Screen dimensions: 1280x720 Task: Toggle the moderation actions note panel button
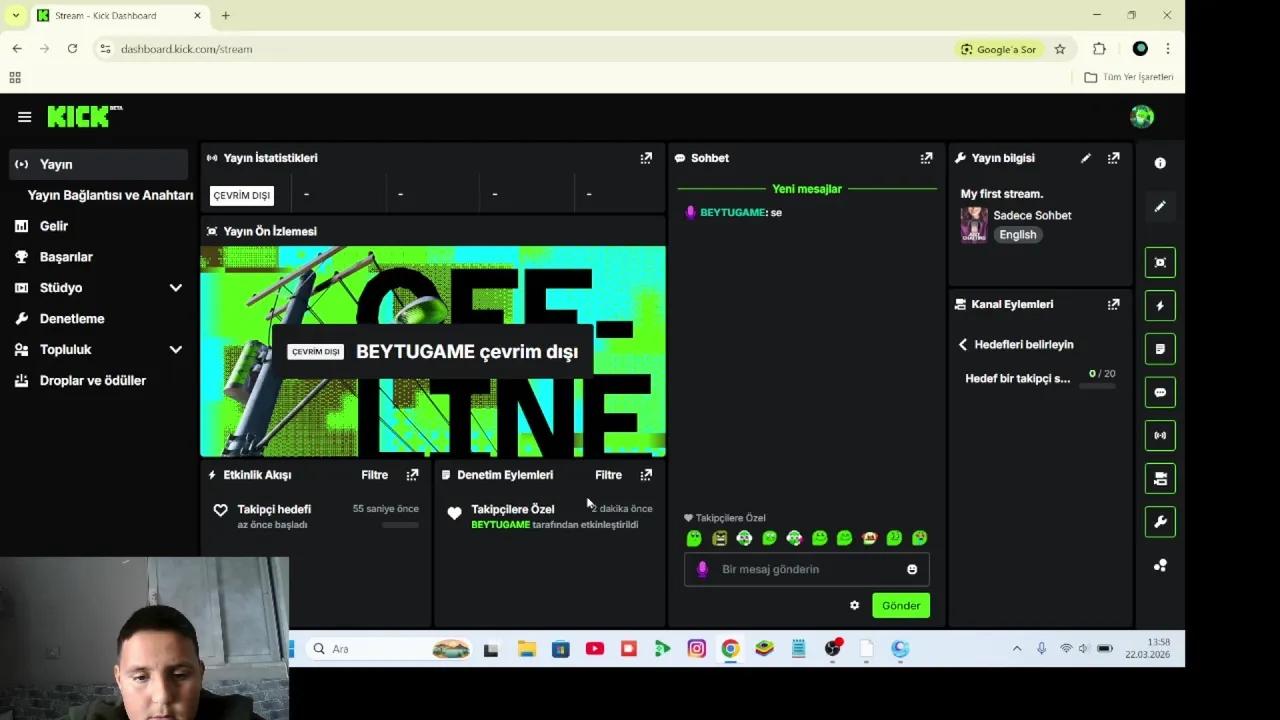pyautogui.click(x=1160, y=349)
